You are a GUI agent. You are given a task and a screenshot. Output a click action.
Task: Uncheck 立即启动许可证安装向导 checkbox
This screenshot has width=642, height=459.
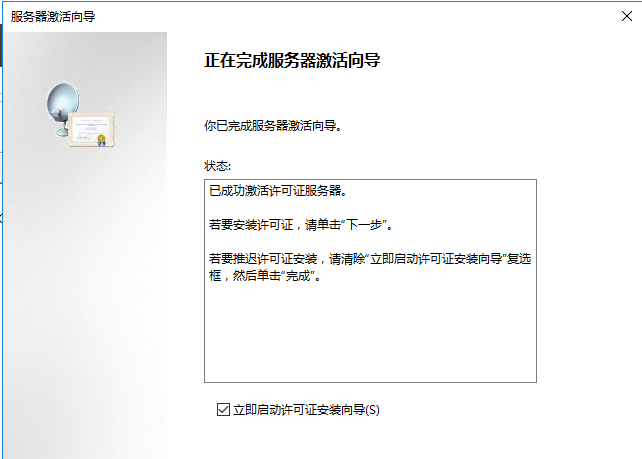point(223,409)
